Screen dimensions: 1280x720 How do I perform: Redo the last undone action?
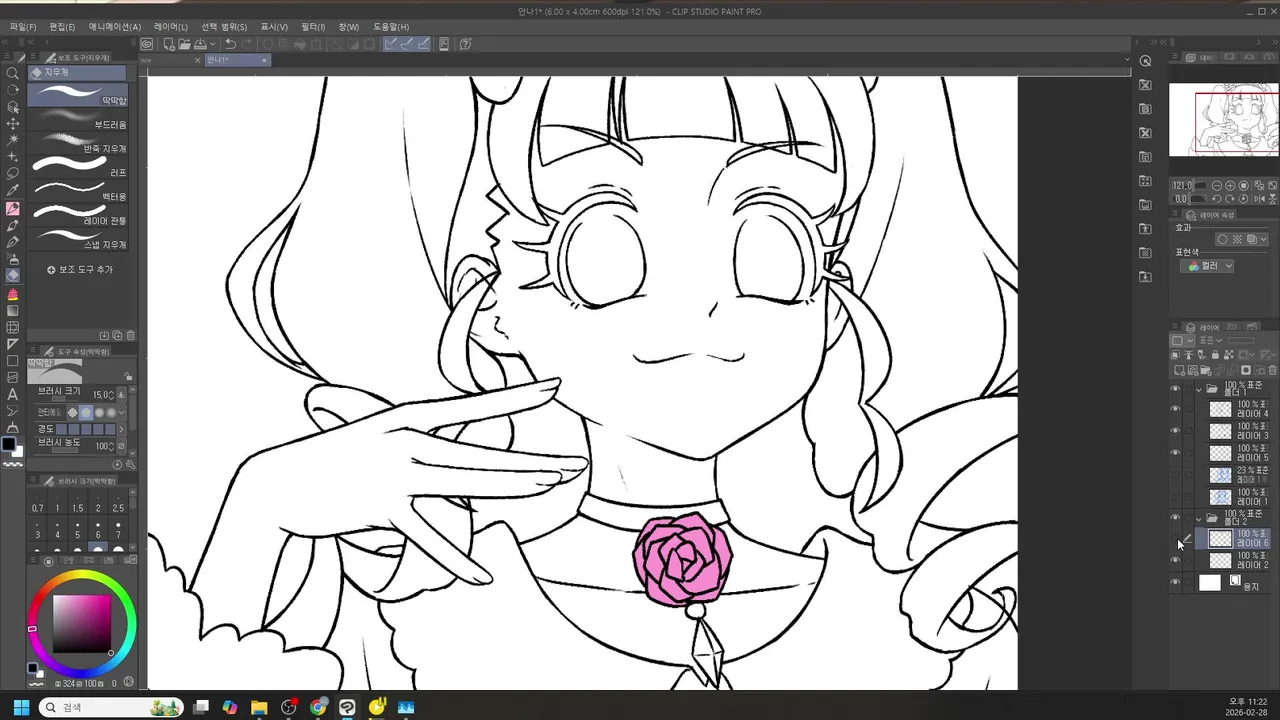point(247,44)
